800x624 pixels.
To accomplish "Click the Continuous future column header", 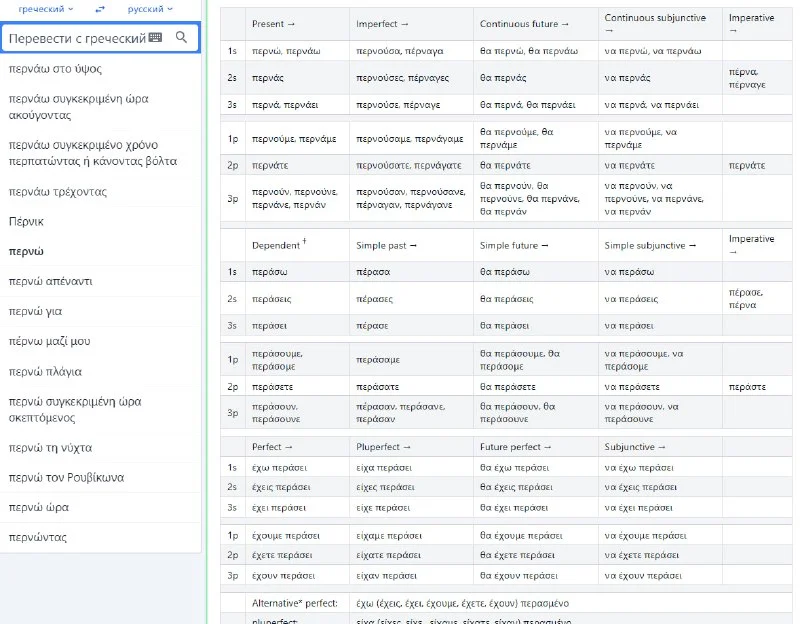I will [x=524, y=24].
